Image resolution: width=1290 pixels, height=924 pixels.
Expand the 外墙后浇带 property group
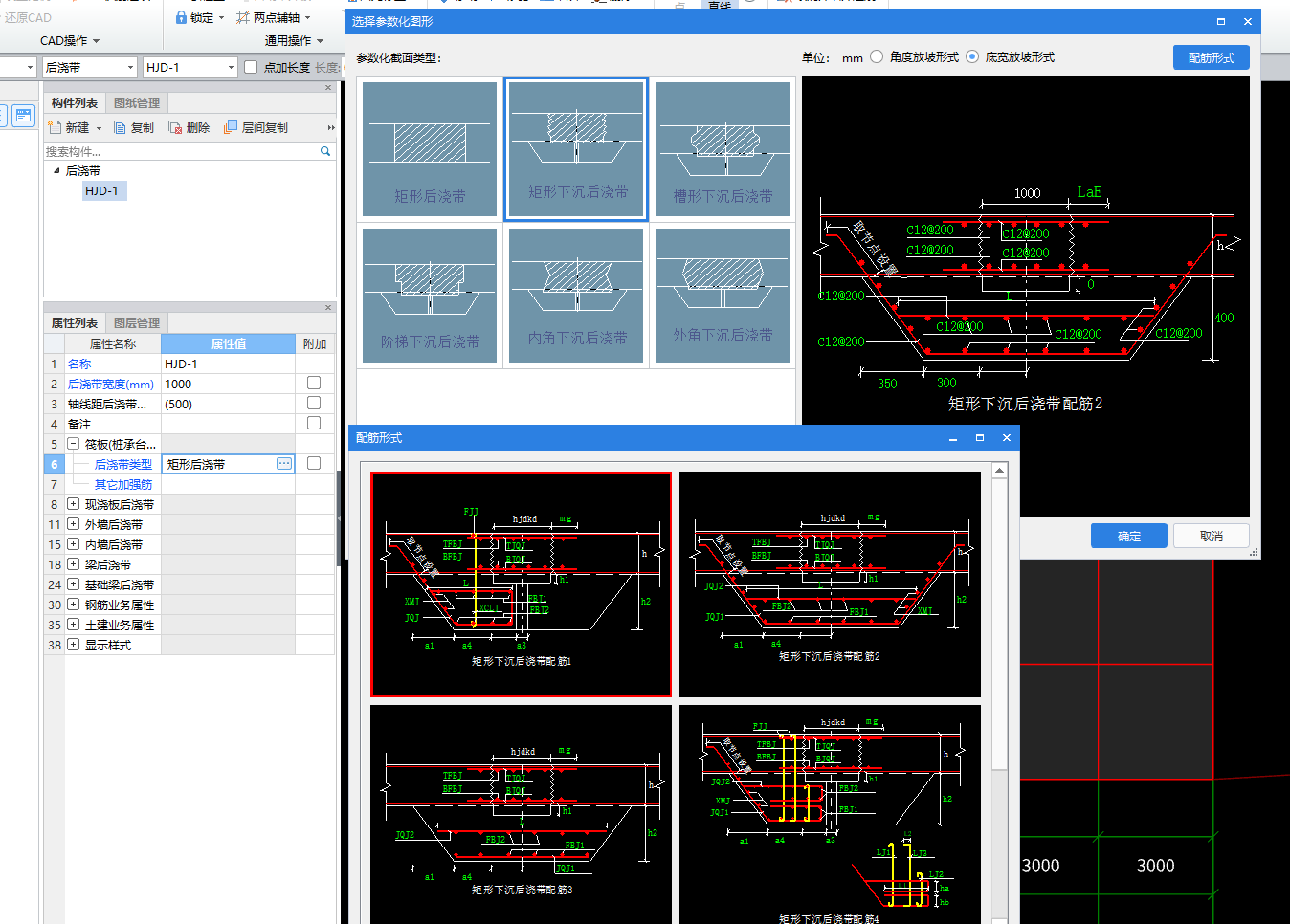point(73,524)
